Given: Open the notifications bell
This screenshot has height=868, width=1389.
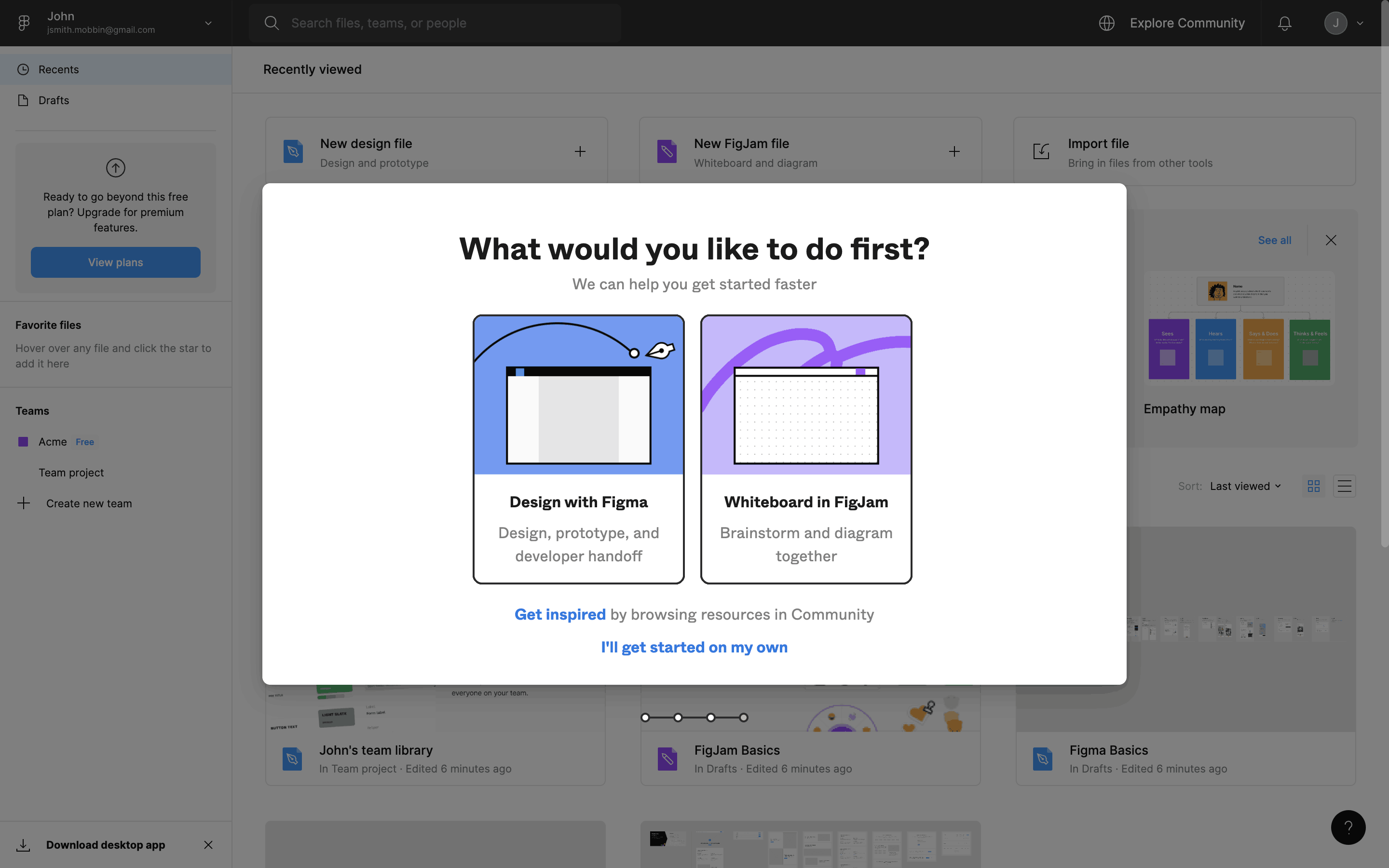Looking at the screenshot, I should click(x=1284, y=23).
